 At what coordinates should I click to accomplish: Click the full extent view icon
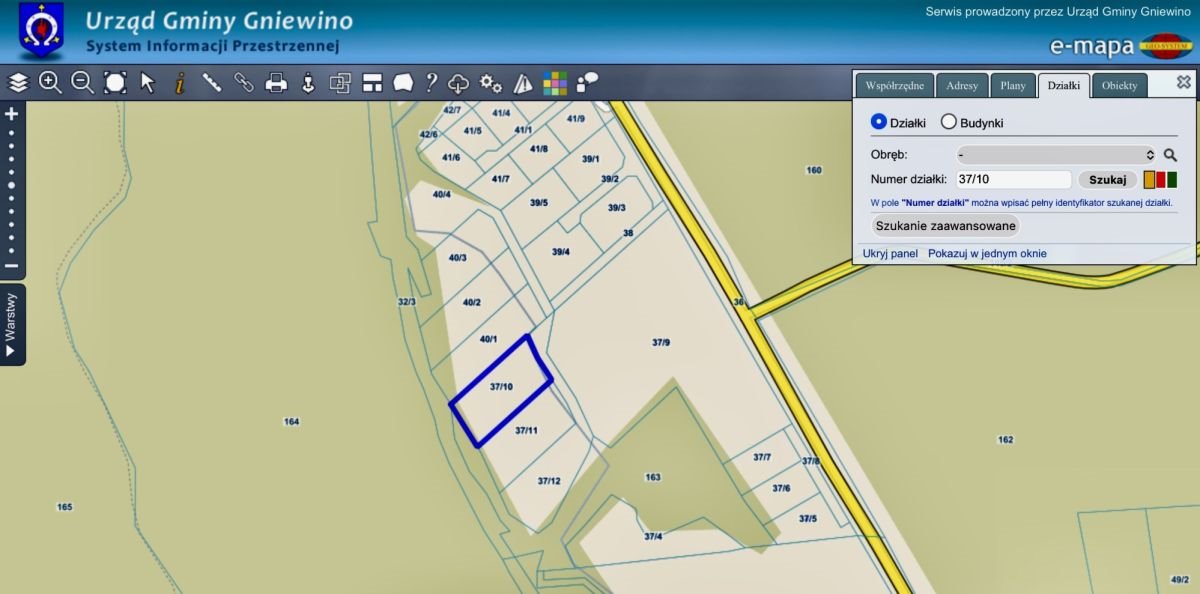click(x=115, y=83)
